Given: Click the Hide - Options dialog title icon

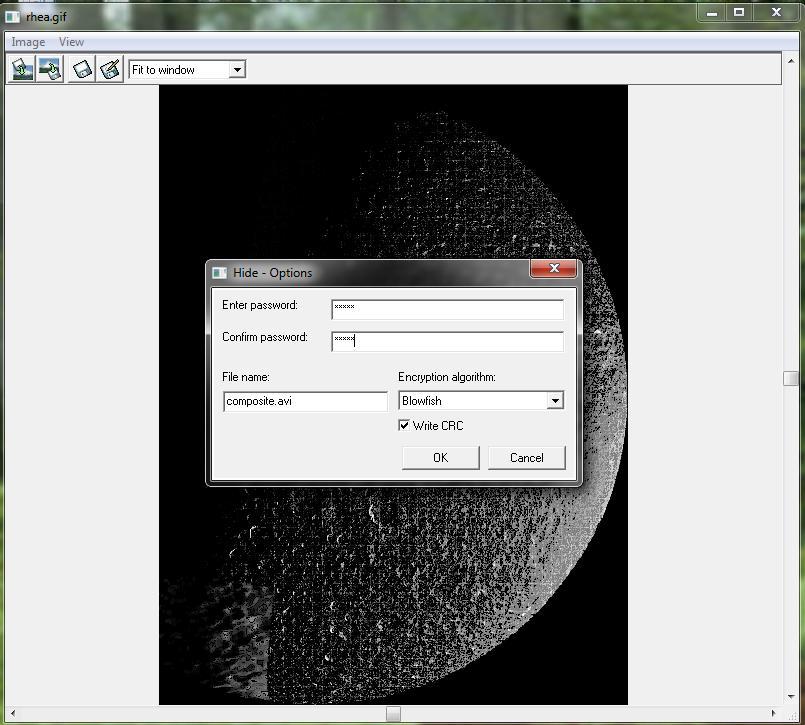Looking at the screenshot, I should pos(220,273).
